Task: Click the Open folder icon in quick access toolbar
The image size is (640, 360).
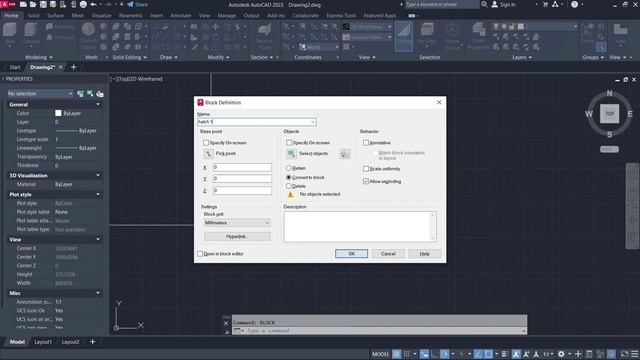Action: (33, 4)
